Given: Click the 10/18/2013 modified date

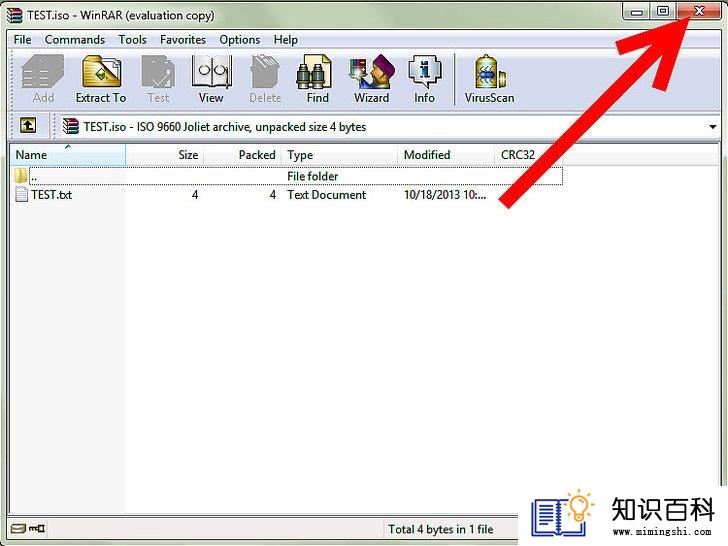Looking at the screenshot, I should pyautogui.click(x=445, y=195).
